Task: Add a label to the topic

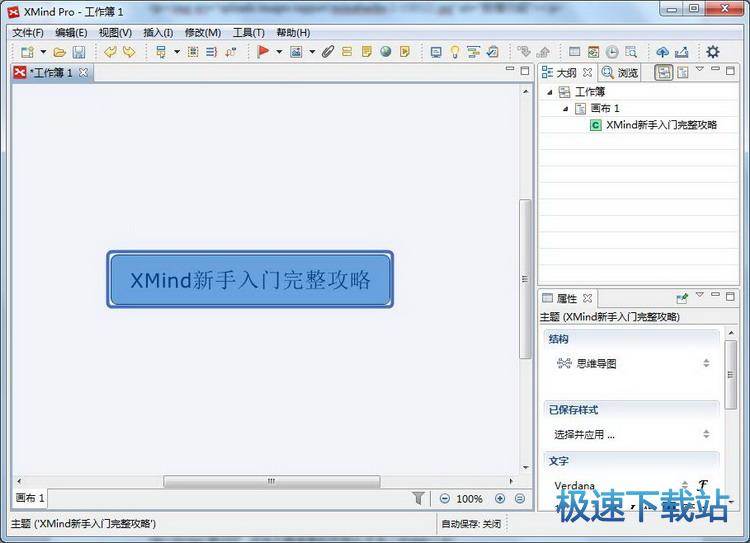Action: click(x=347, y=52)
